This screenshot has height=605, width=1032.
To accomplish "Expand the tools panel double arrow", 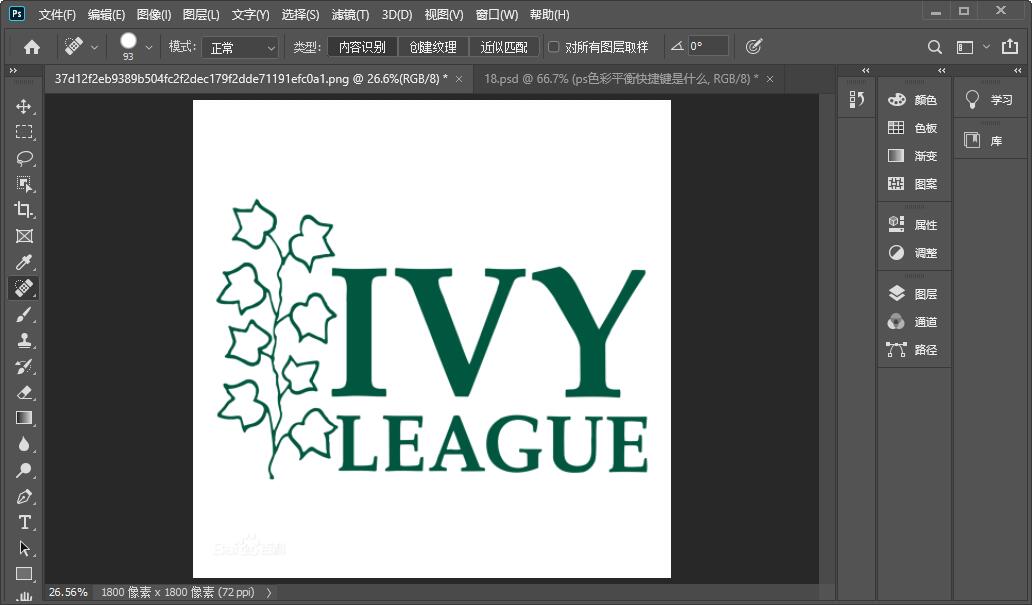I will click(13, 70).
